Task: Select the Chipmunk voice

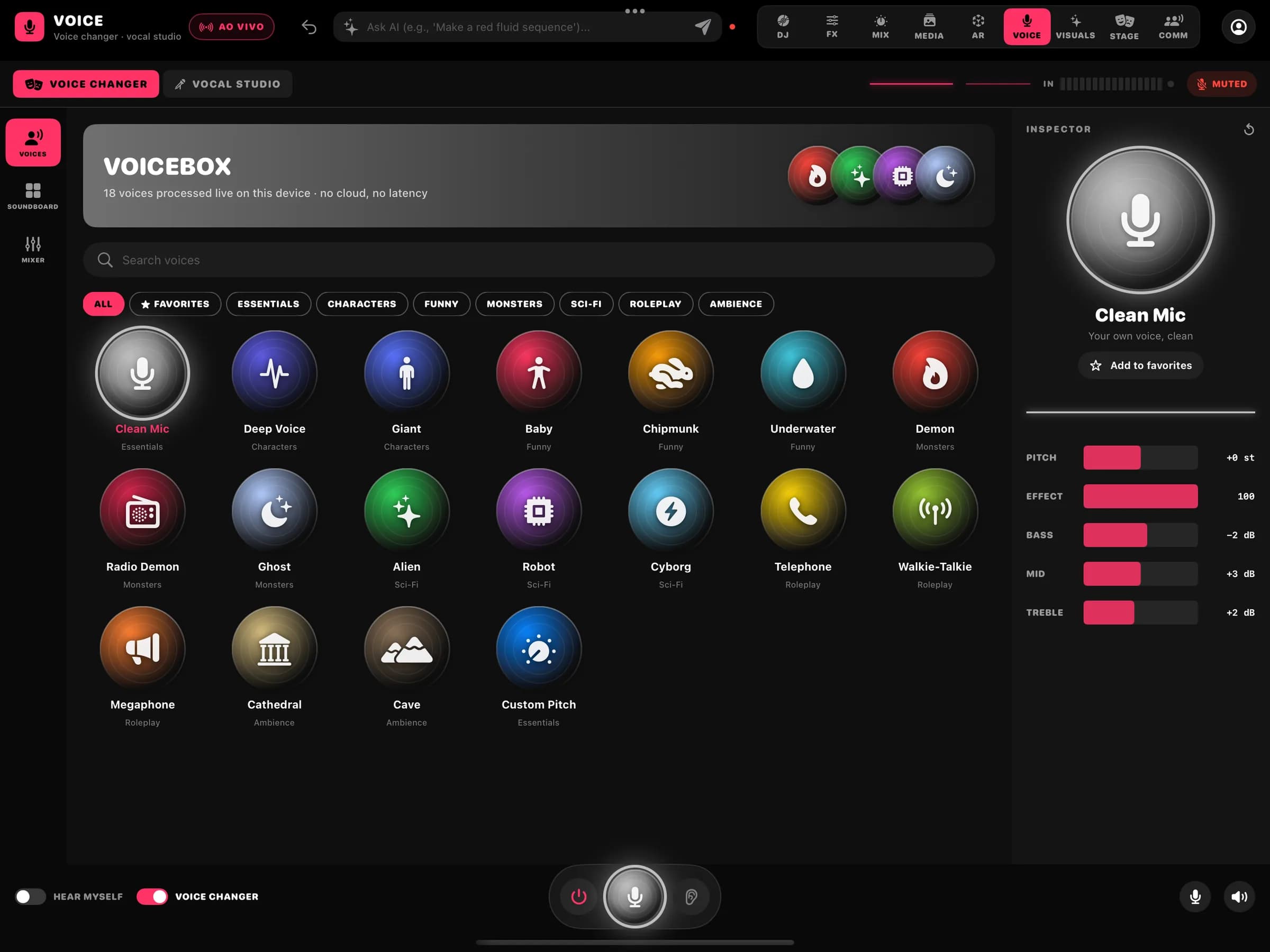Action: coord(670,373)
